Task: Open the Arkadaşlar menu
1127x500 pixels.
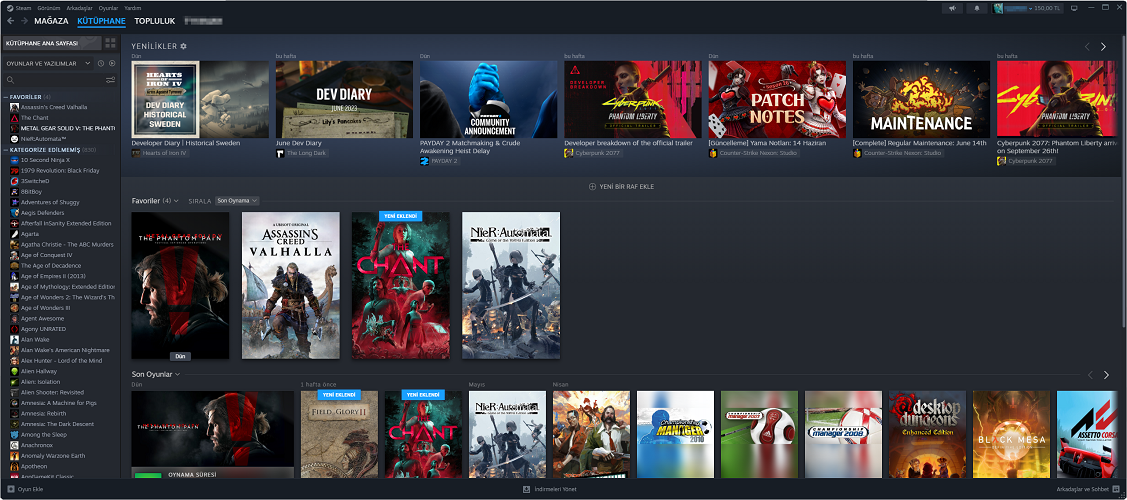Action: [80, 8]
